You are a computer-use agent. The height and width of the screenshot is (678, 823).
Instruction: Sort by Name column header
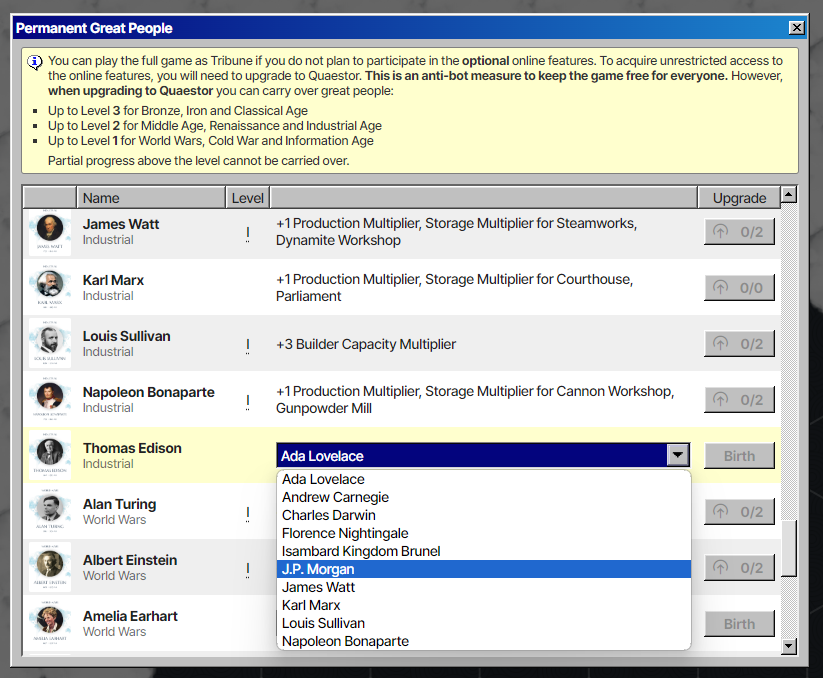point(151,198)
